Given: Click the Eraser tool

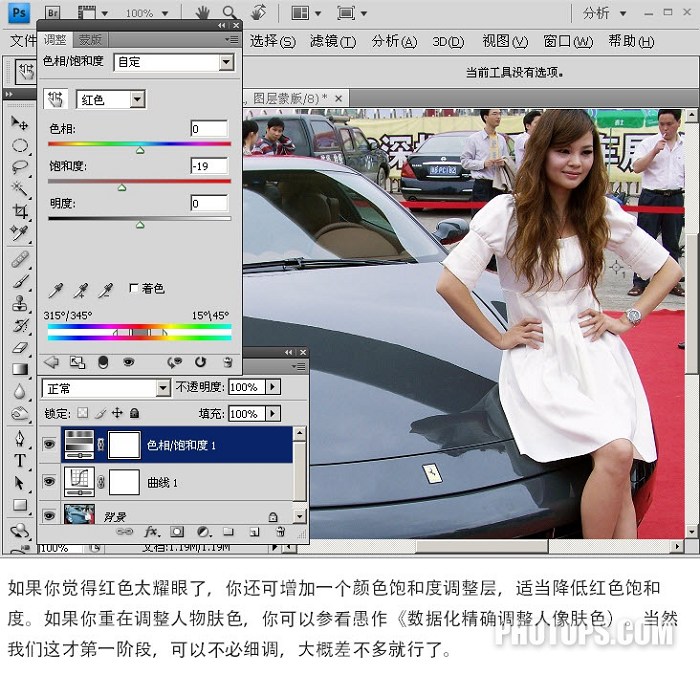Looking at the screenshot, I should click(20, 347).
